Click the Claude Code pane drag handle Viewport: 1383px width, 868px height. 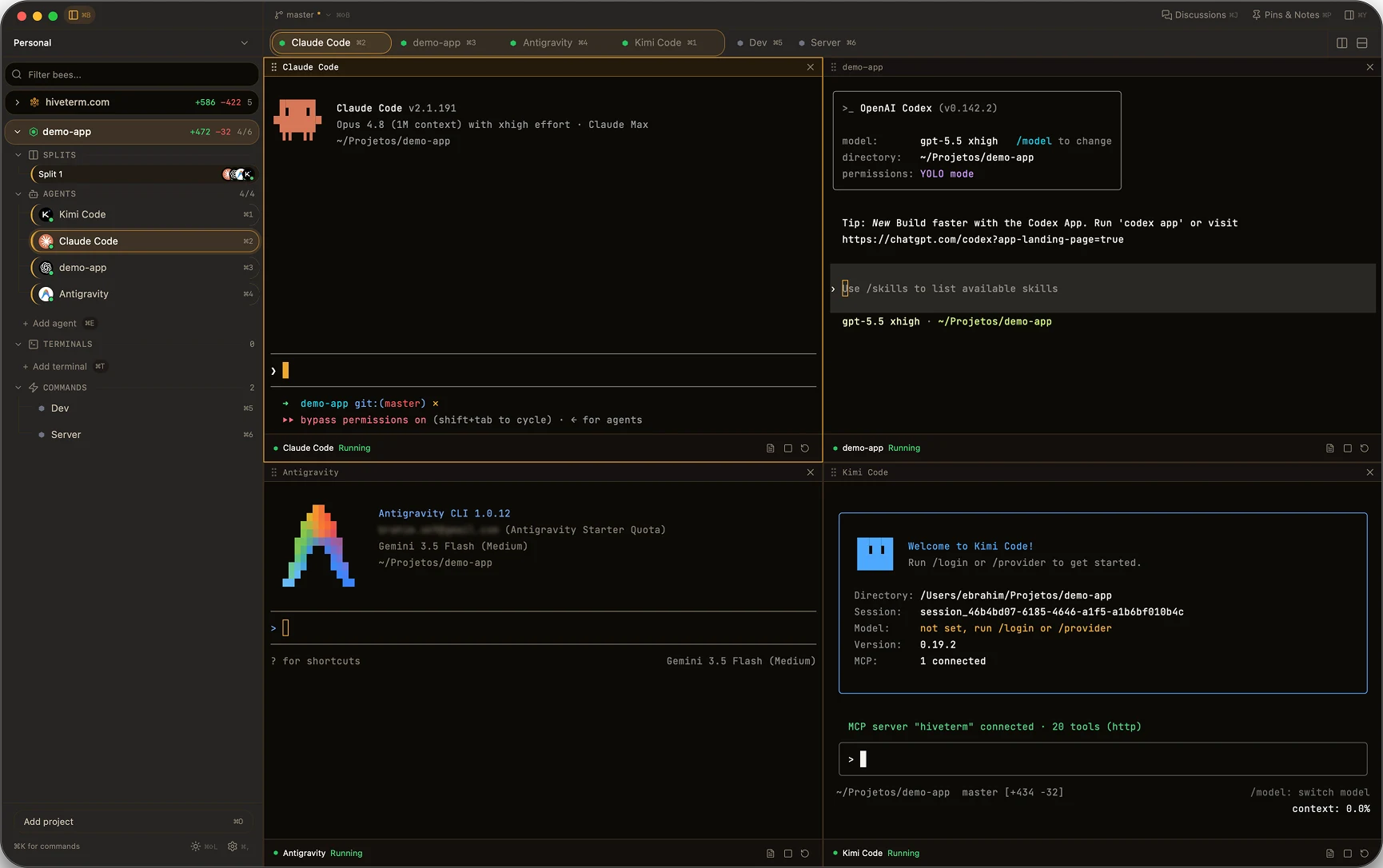[x=274, y=67]
